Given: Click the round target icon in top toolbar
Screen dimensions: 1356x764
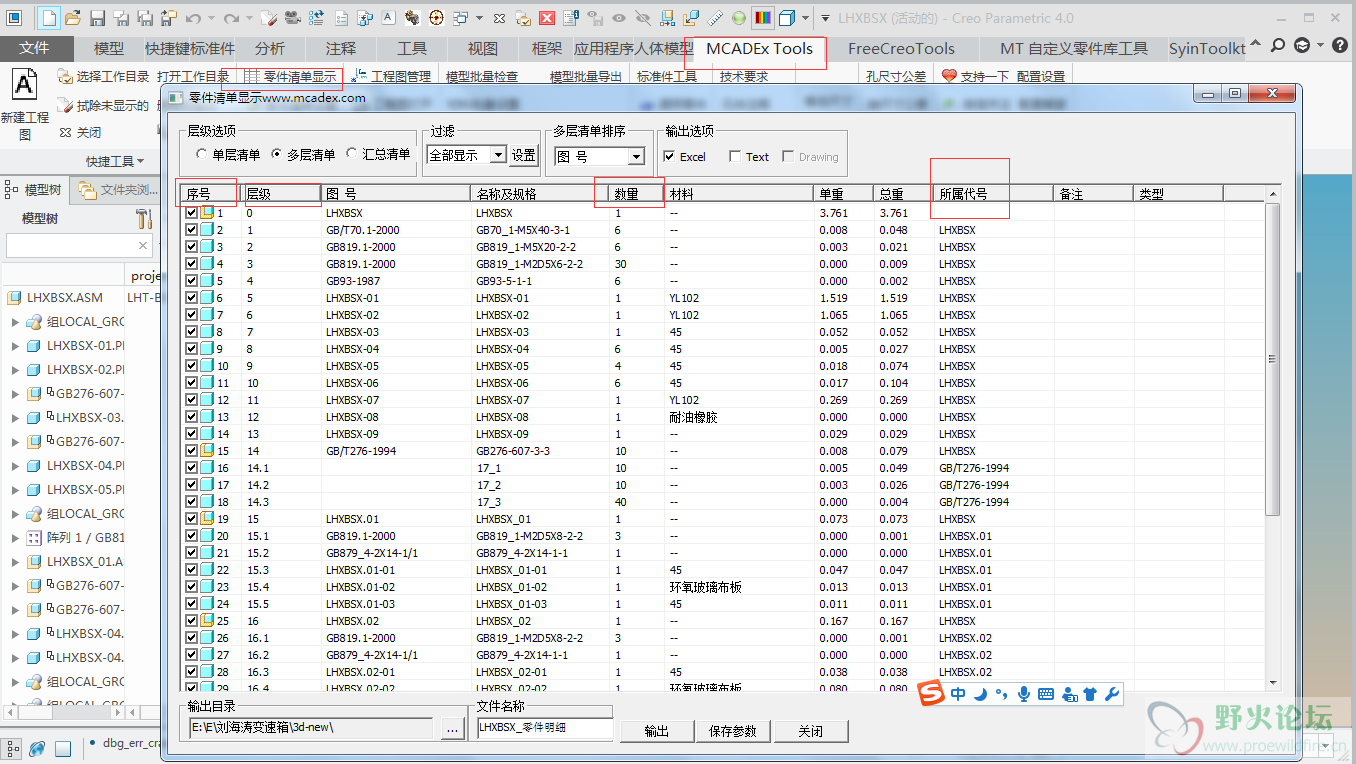Looking at the screenshot, I should click(x=437, y=18).
